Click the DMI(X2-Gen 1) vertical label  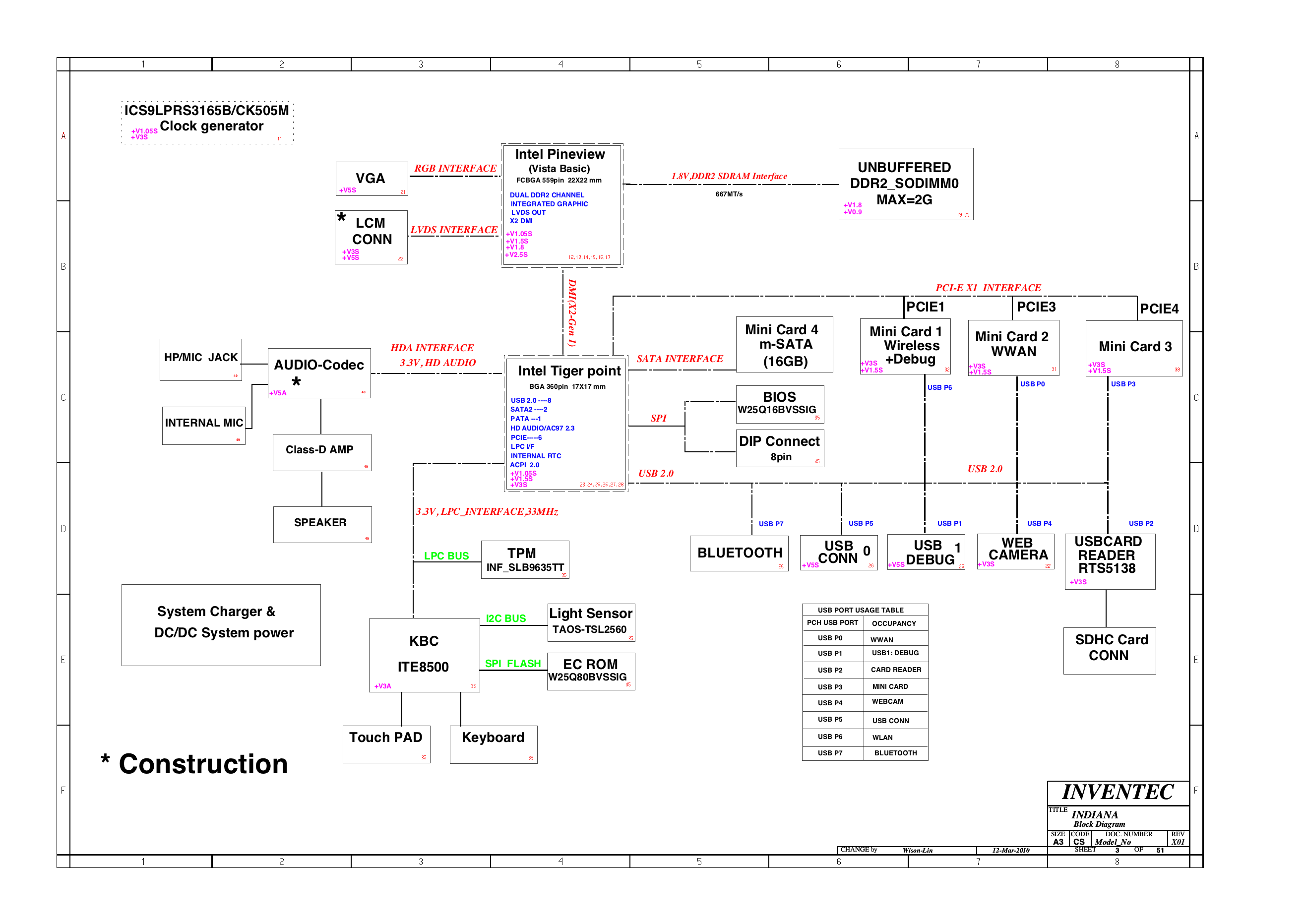[572, 313]
